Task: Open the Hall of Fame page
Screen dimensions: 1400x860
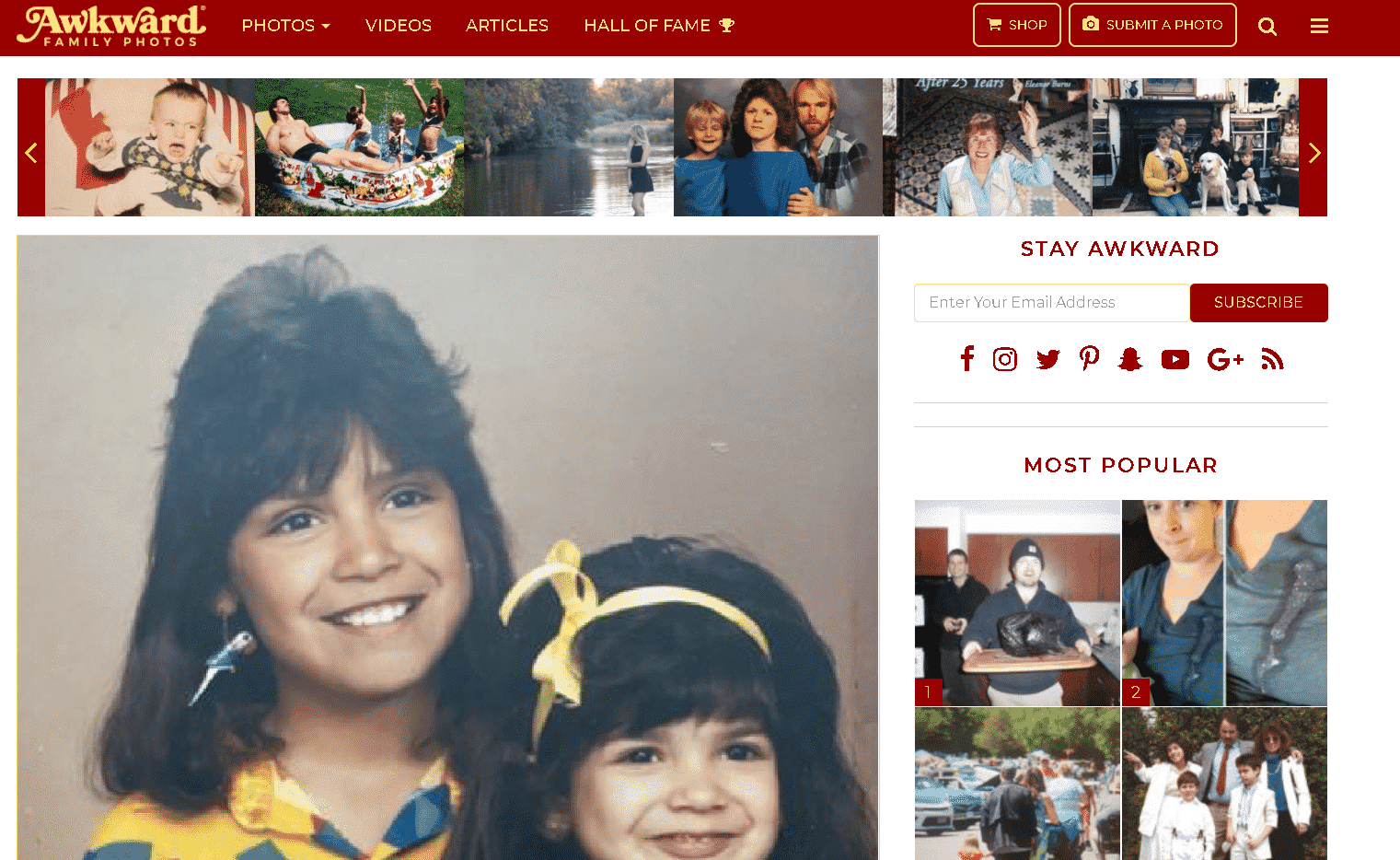Action: (x=659, y=26)
